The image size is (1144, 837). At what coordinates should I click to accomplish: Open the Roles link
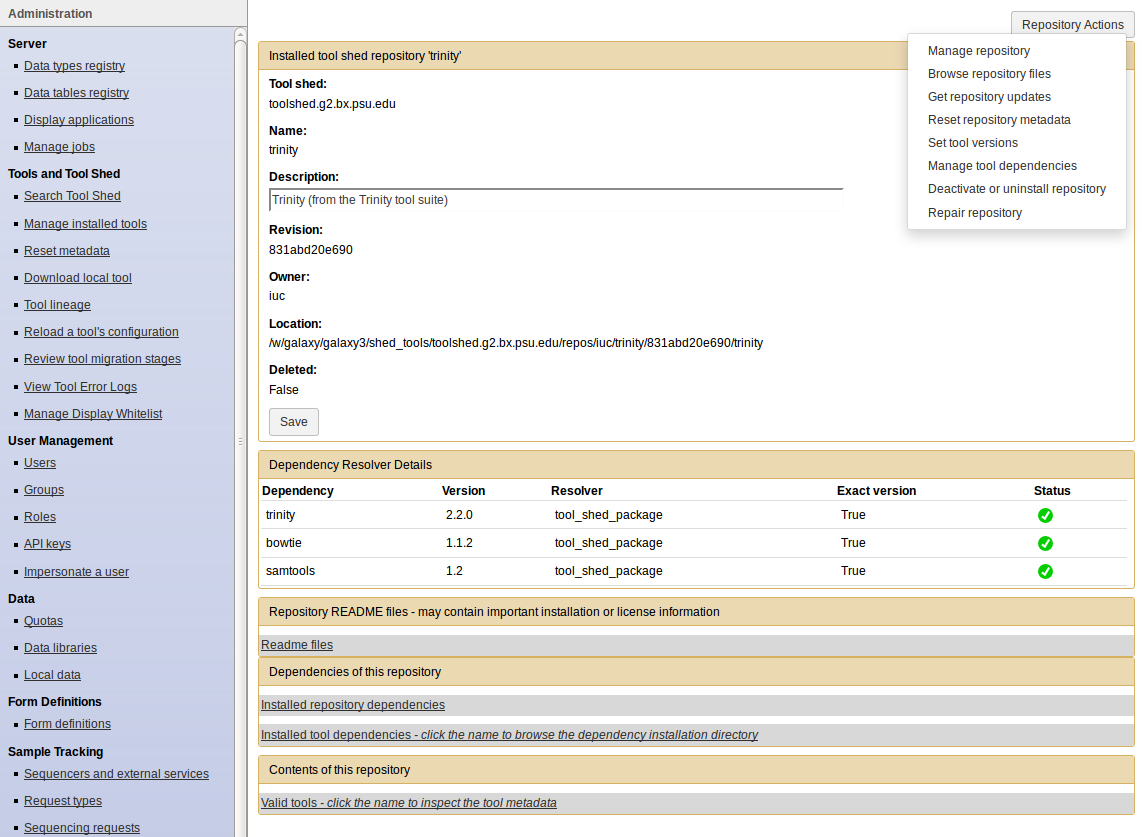(x=39, y=517)
